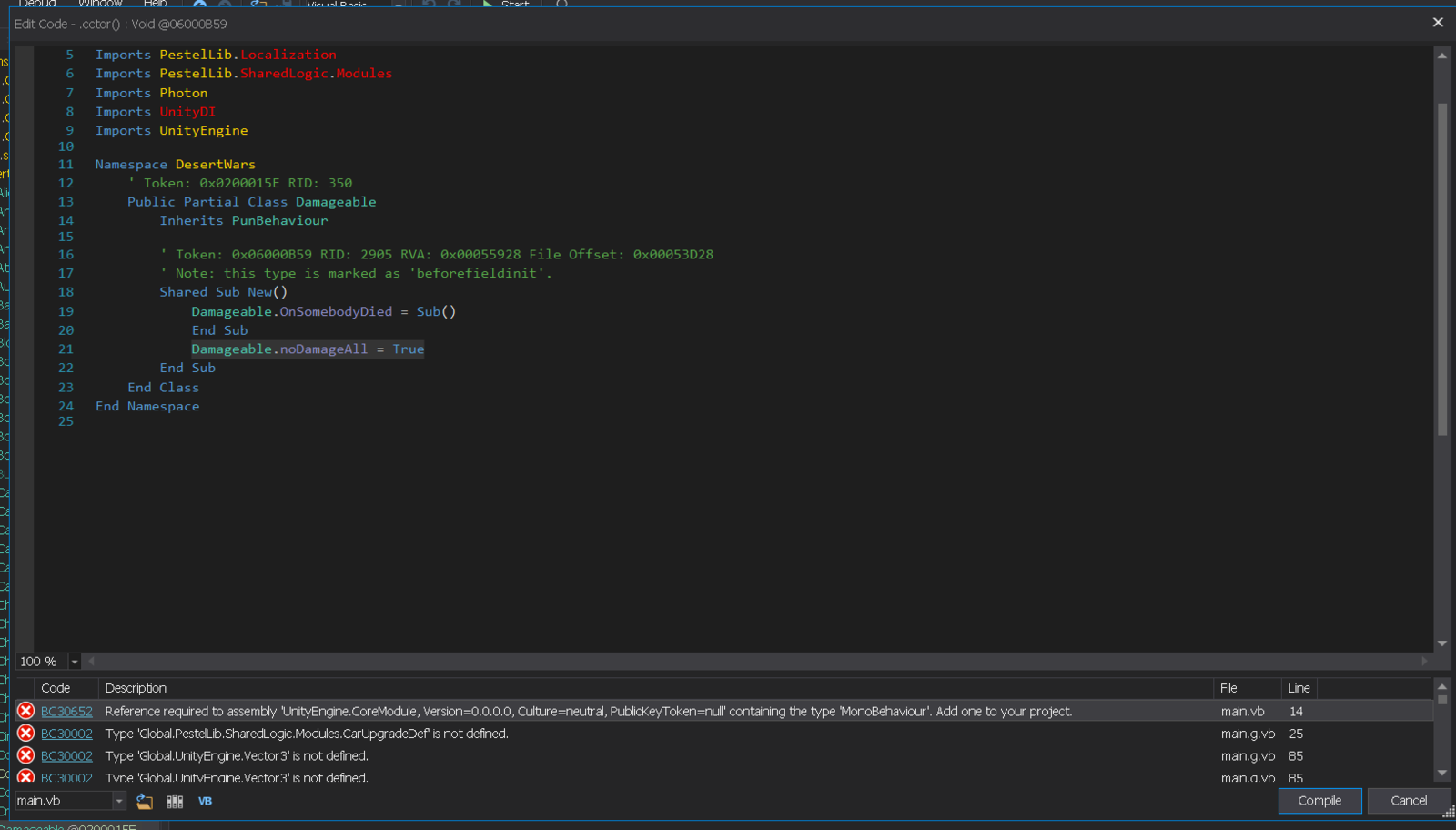Click the code editor vertical scrollbar thumb
This screenshot has width=1456, height=830.
click(1442, 269)
